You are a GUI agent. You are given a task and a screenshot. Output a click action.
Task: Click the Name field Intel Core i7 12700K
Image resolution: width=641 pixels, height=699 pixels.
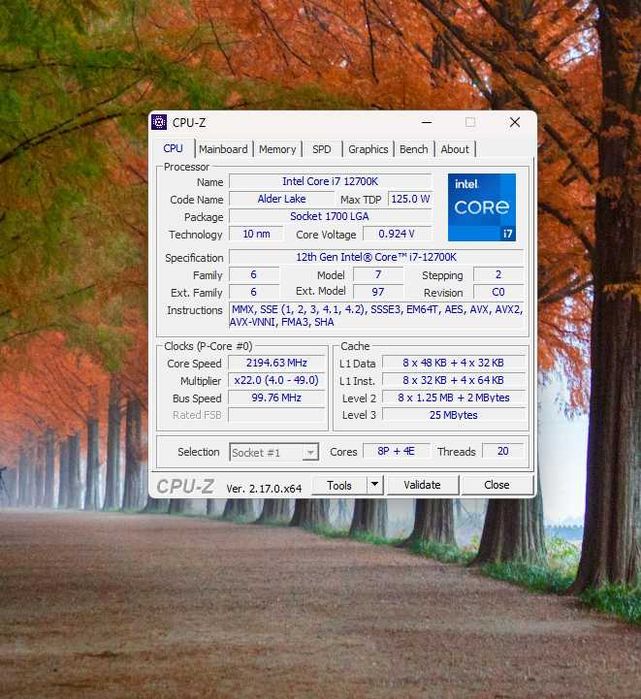(x=330, y=181)
